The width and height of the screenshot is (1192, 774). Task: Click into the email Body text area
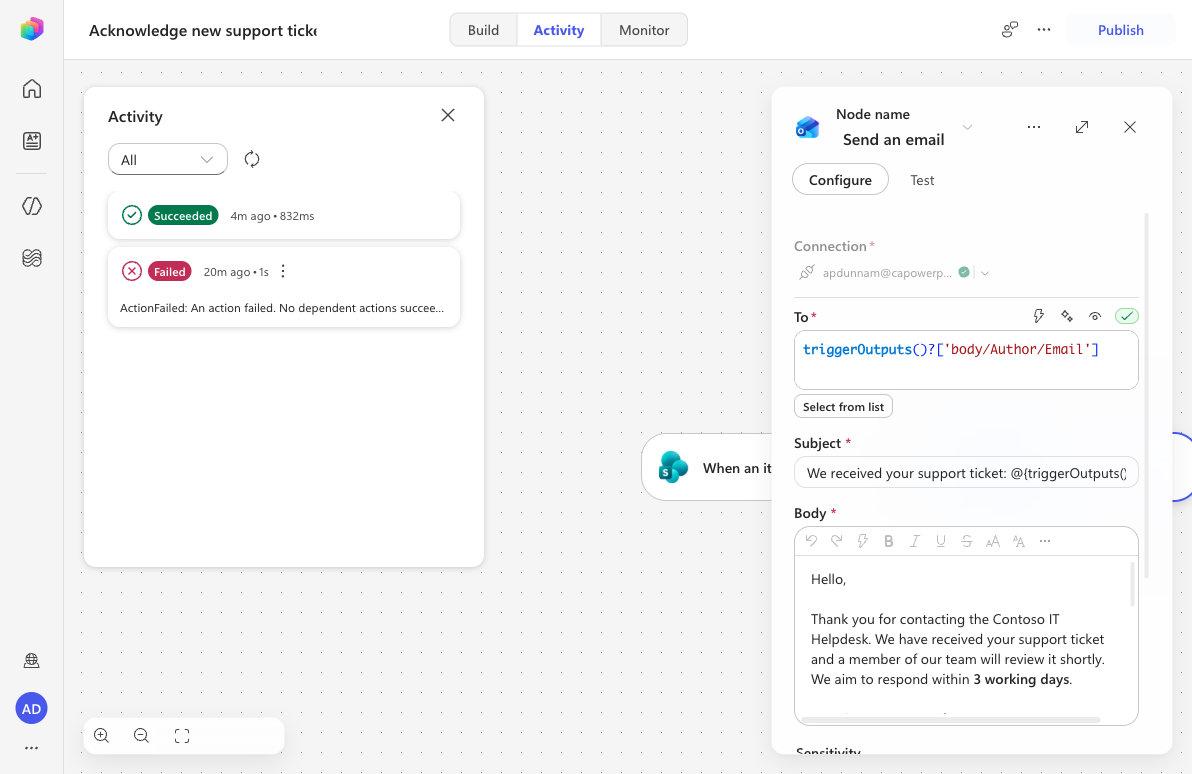point(964,635)
